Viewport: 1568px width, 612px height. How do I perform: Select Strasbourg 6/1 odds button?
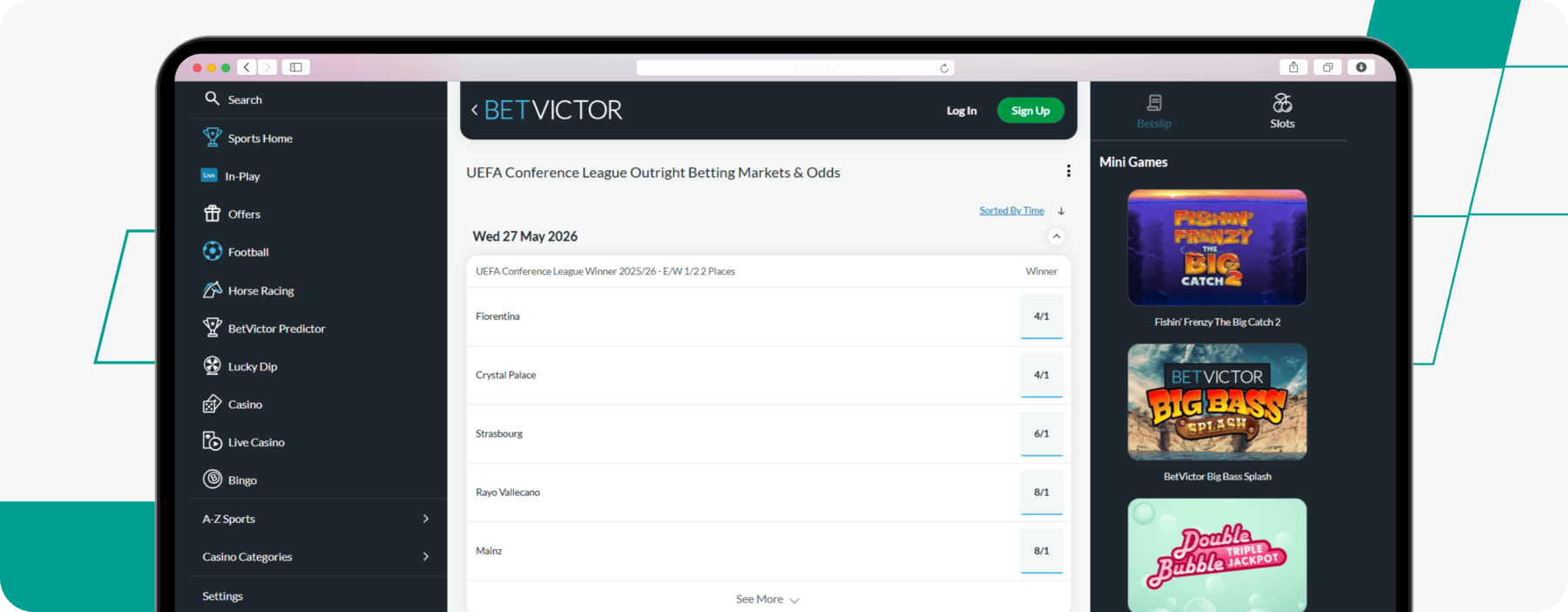point(1041,433)
